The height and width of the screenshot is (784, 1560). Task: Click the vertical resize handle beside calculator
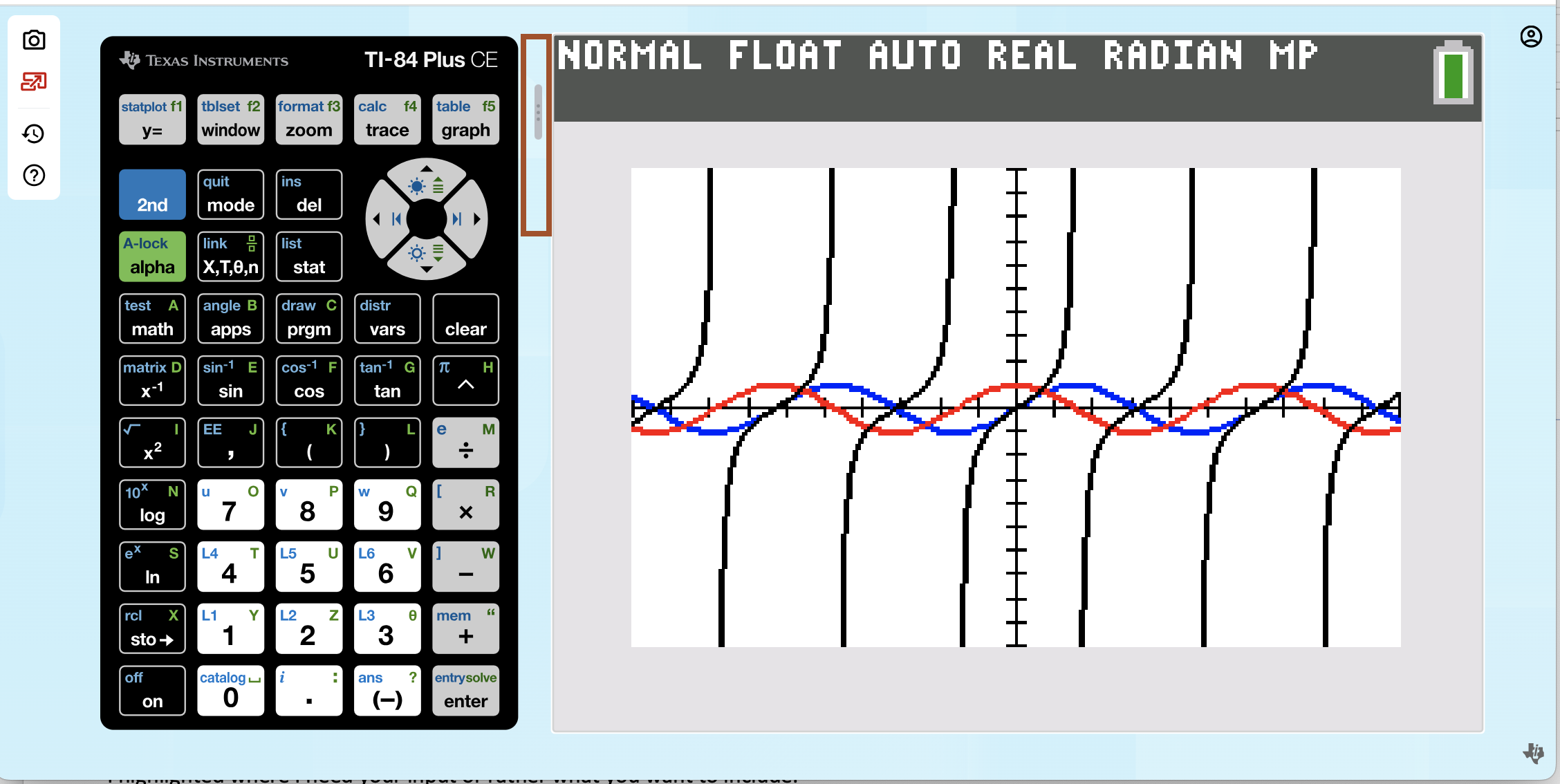click(538, 113)
